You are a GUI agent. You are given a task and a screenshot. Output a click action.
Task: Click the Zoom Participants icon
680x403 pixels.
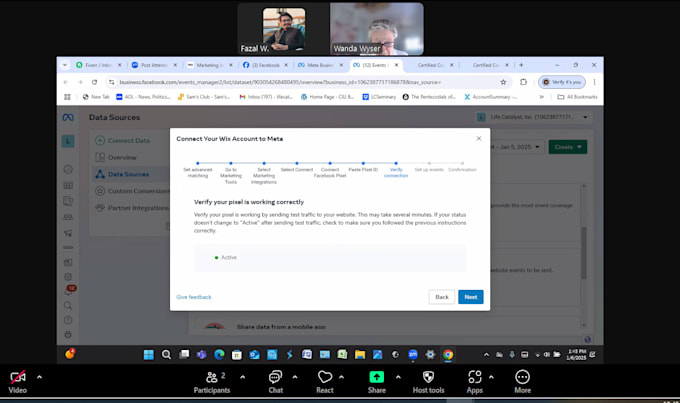click(x=212, y=377)
